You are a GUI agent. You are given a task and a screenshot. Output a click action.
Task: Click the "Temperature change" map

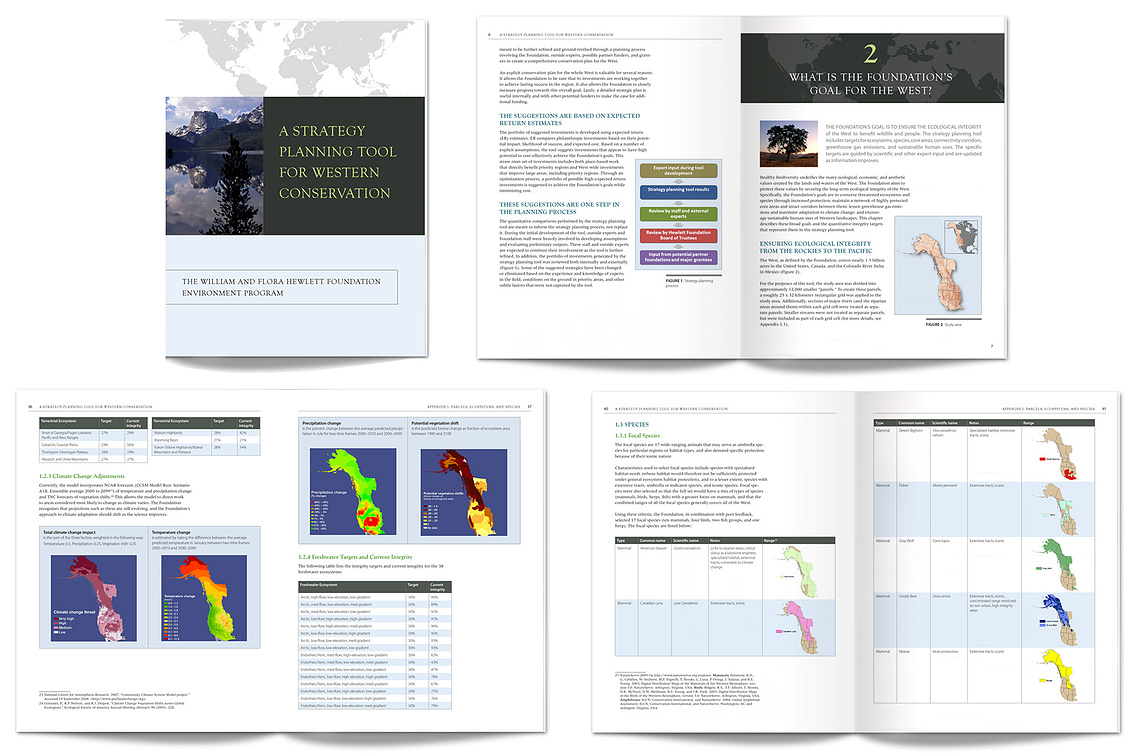click(204, 598)
